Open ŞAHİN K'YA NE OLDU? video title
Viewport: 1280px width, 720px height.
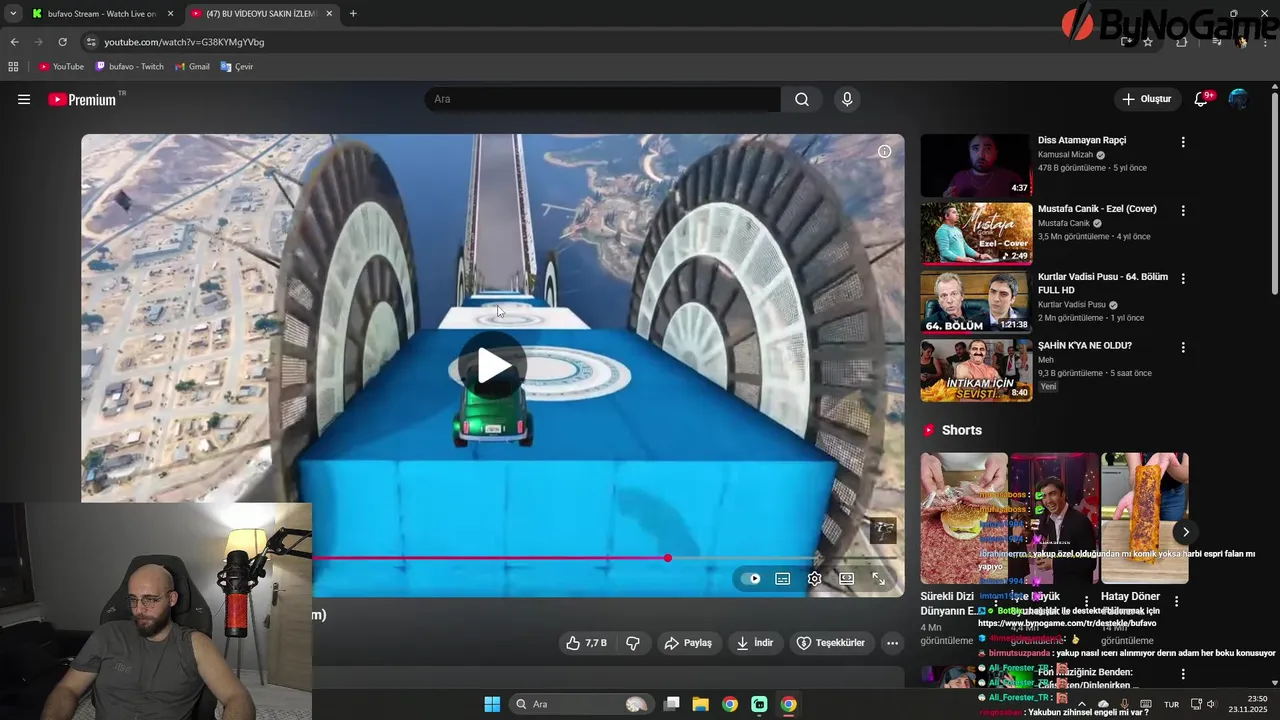[x=1085, y=346]
